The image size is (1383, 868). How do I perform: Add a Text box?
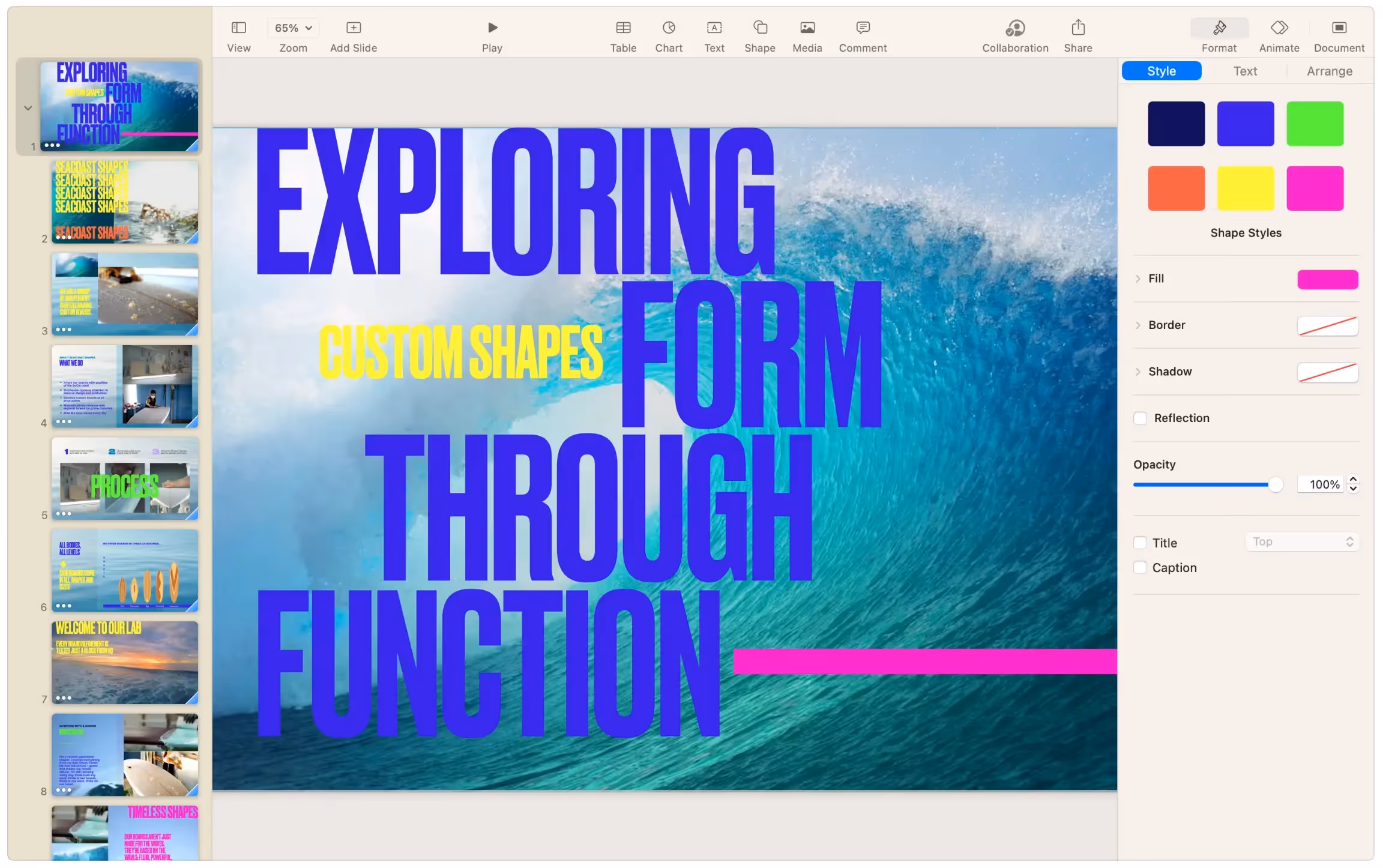714,36
